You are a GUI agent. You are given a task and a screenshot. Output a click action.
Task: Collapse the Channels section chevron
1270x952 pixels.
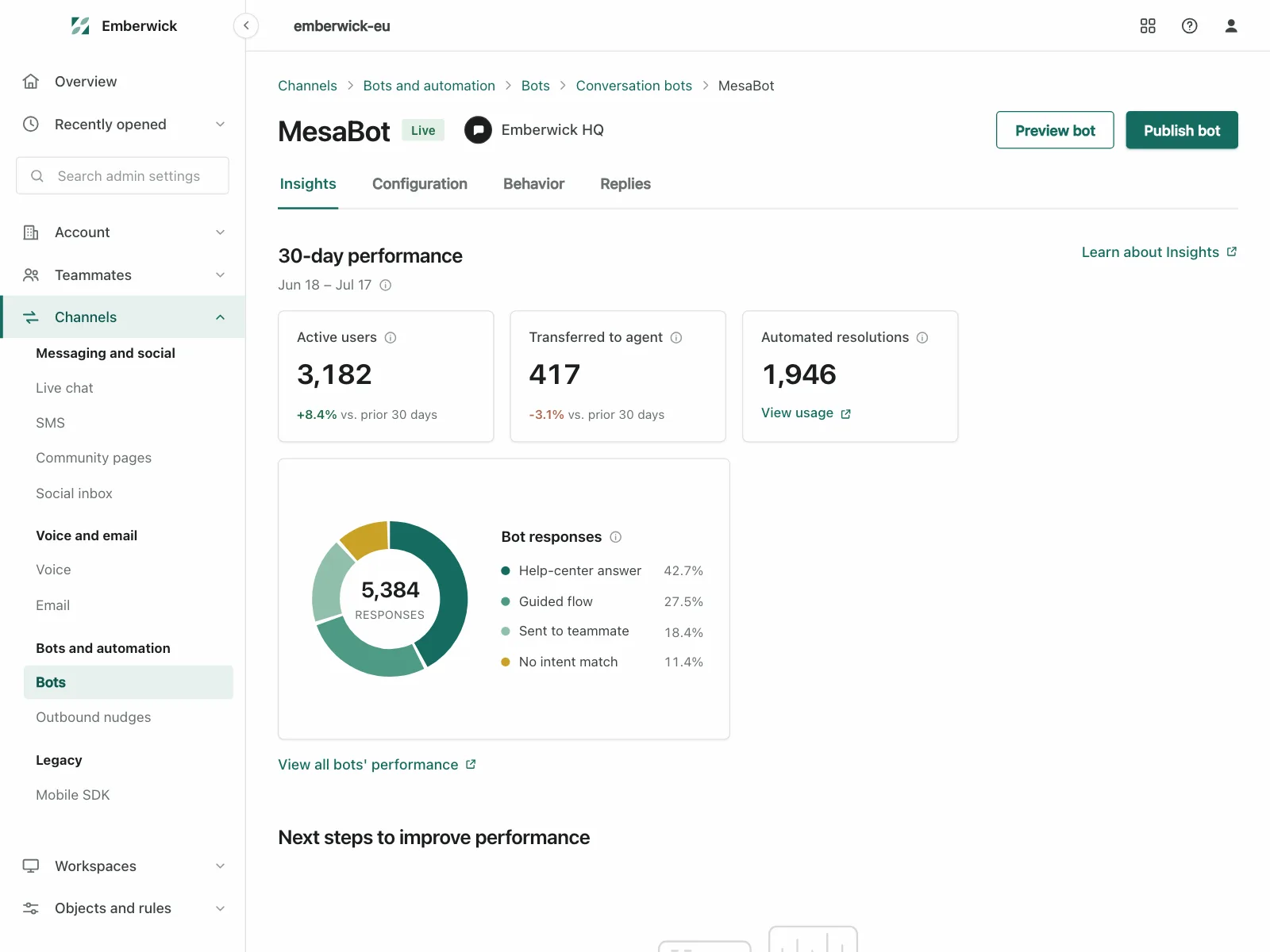click(x=221, y=317)
